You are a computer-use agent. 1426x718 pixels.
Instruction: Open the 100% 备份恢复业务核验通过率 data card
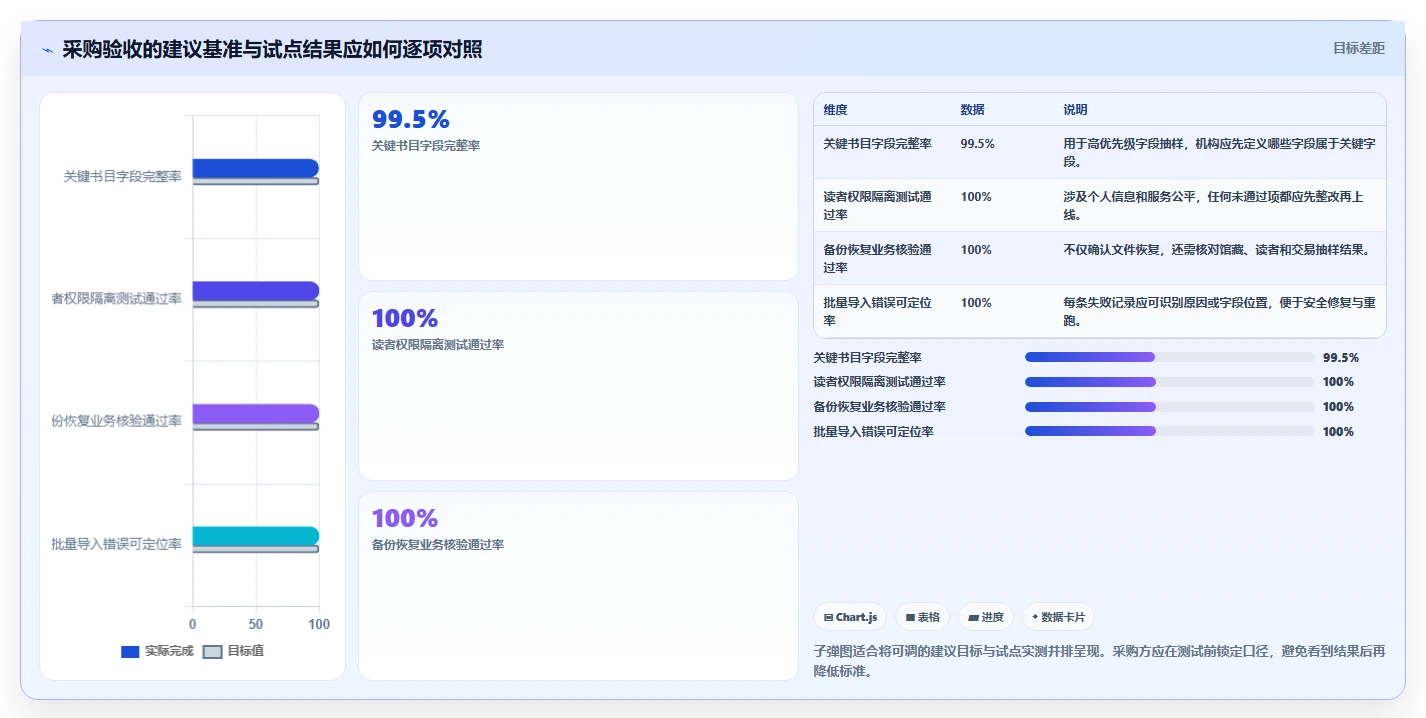pos(578,585)
